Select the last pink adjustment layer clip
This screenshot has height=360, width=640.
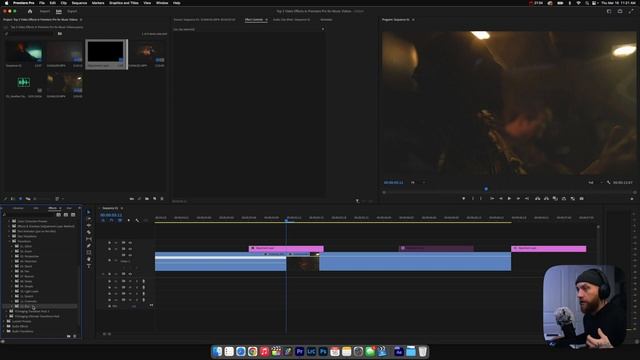[549, 249]
